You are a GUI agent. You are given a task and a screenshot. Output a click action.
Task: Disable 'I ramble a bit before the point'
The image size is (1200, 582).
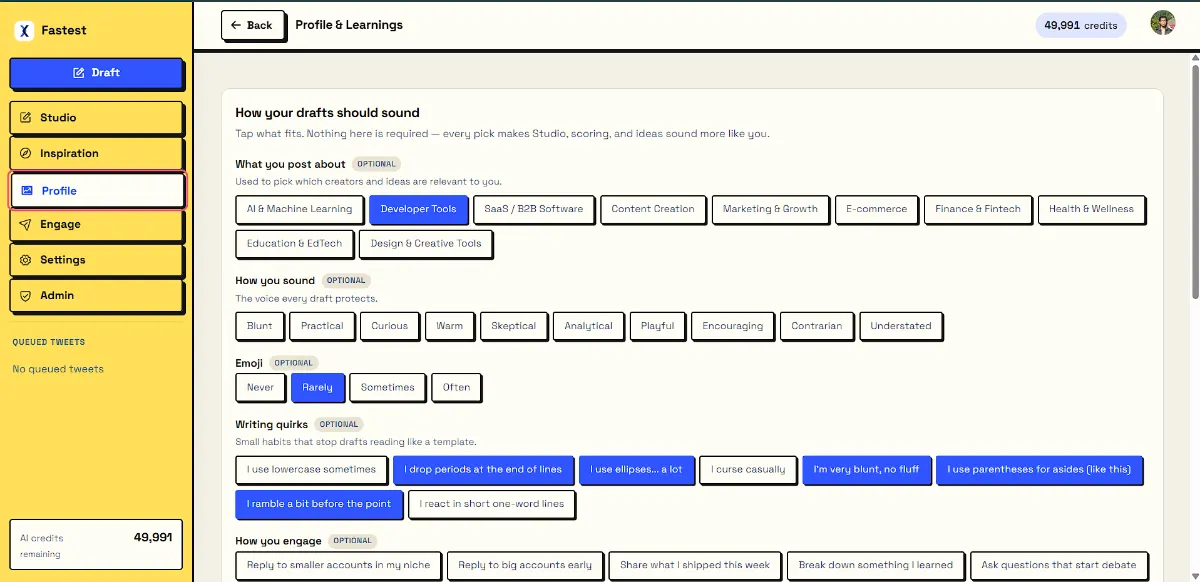(319, 504)
